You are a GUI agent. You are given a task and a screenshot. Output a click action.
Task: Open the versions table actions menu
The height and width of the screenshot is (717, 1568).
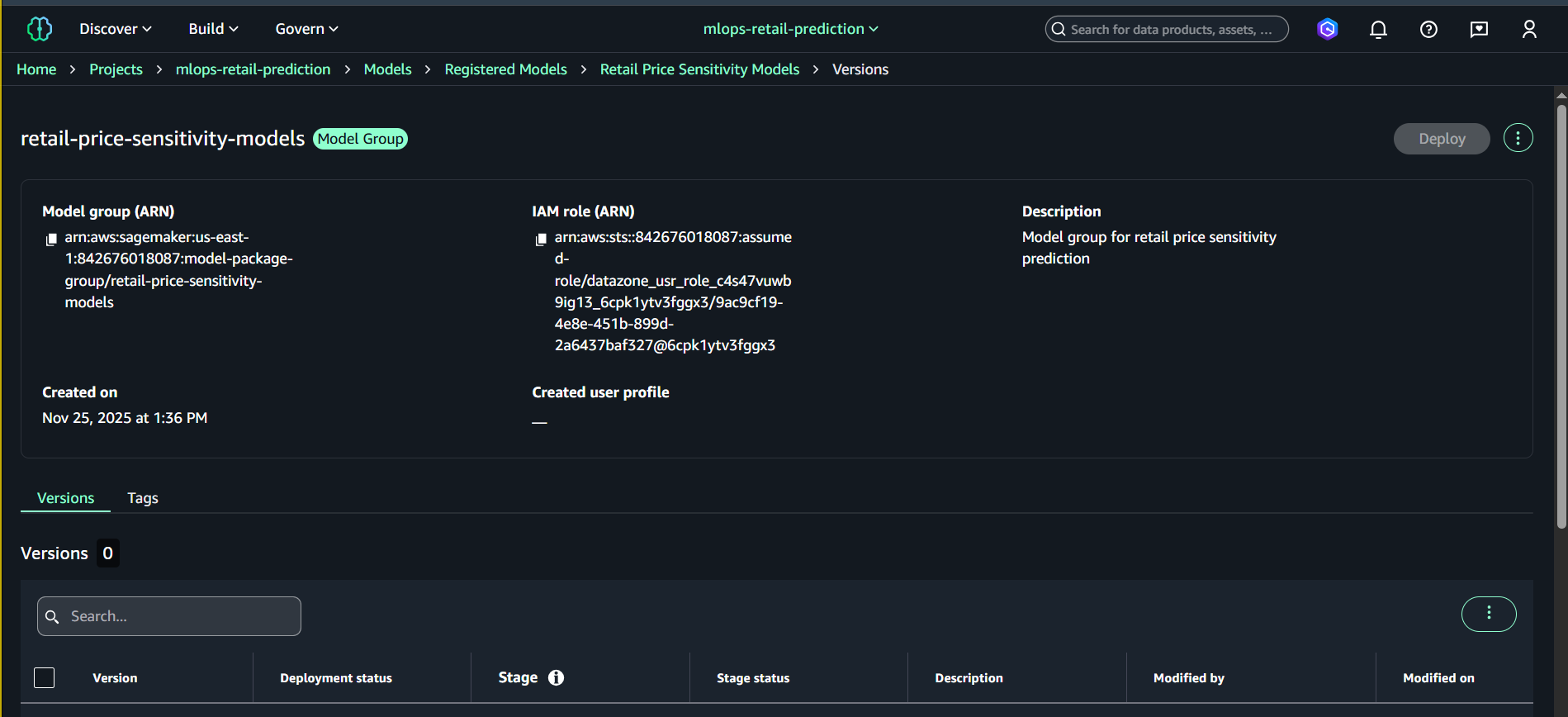pyautogui.click(x=1489, y=614)
